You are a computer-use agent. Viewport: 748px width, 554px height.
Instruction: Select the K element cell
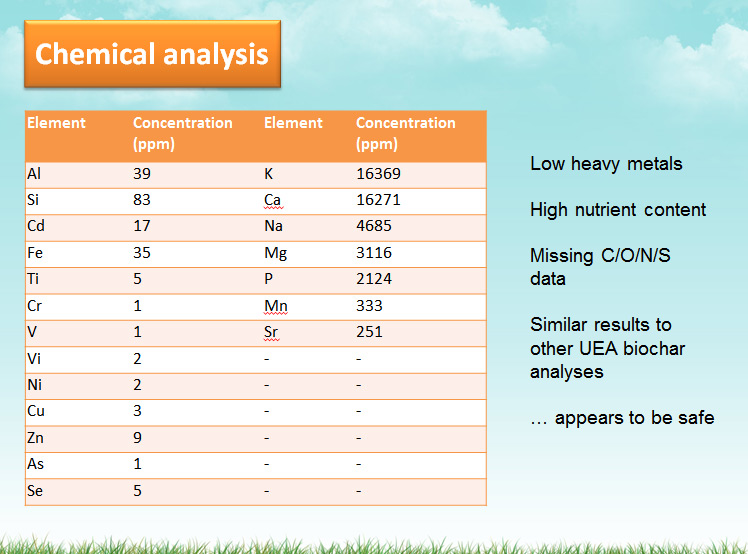[x=269, y=174]
